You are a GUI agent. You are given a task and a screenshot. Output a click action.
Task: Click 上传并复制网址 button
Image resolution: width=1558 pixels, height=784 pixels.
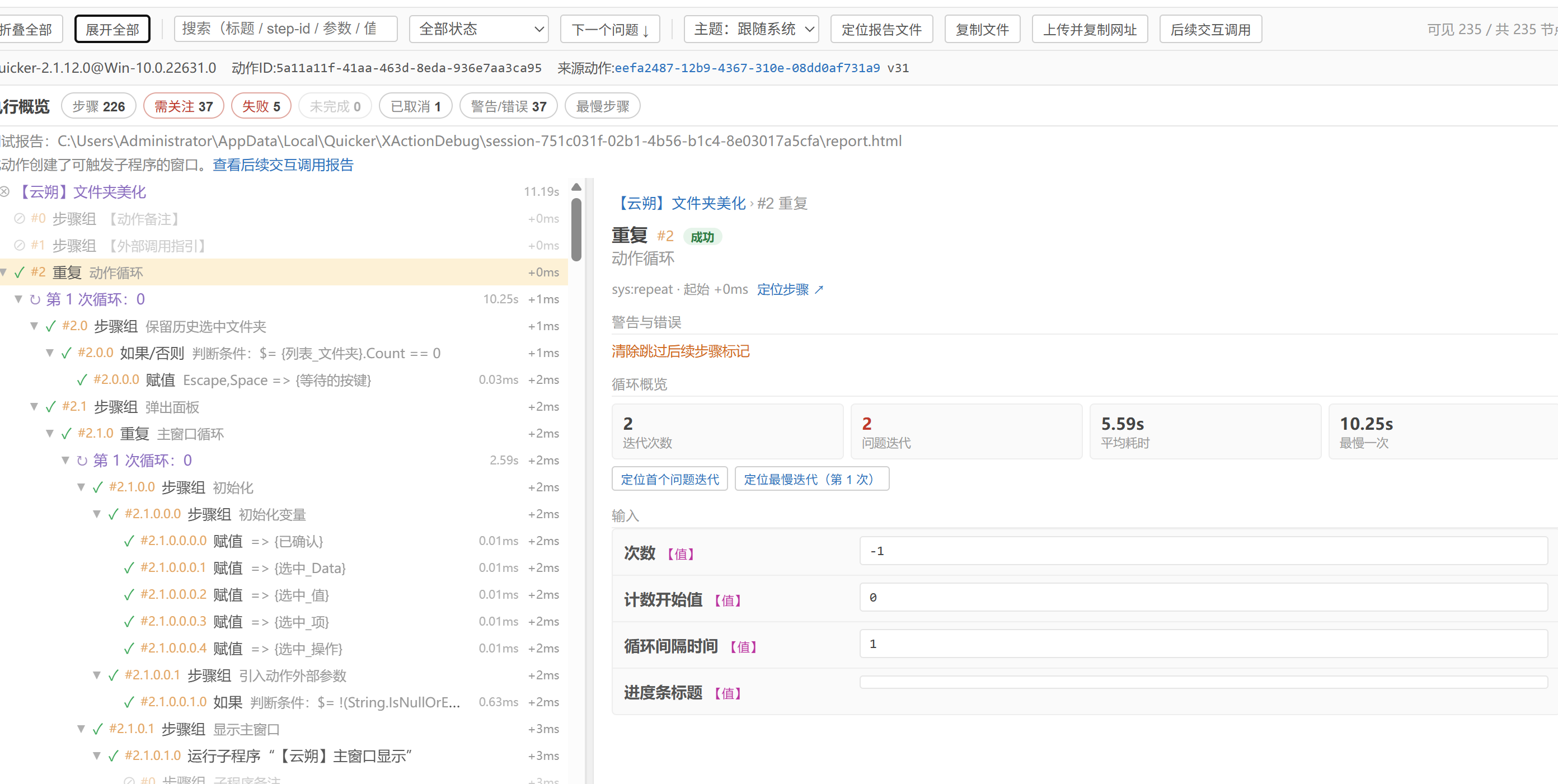point(1090,29)
